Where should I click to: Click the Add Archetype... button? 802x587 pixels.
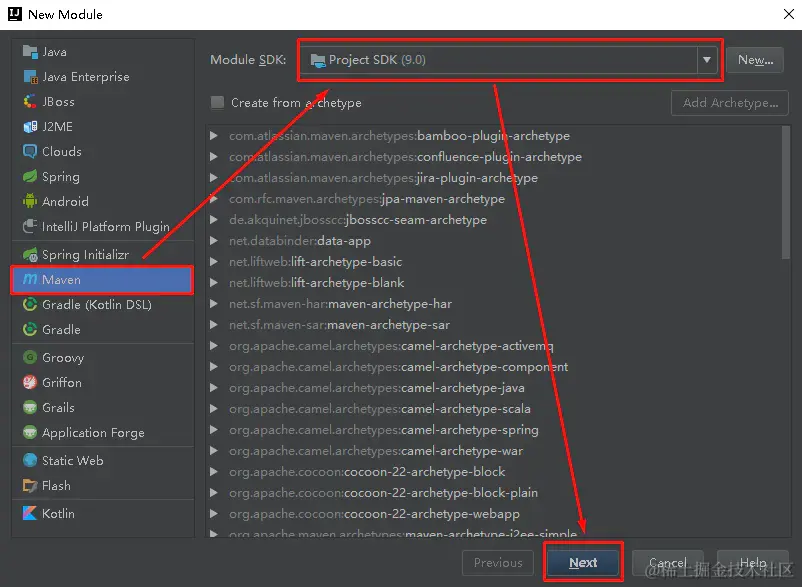(x=730, y=103)
